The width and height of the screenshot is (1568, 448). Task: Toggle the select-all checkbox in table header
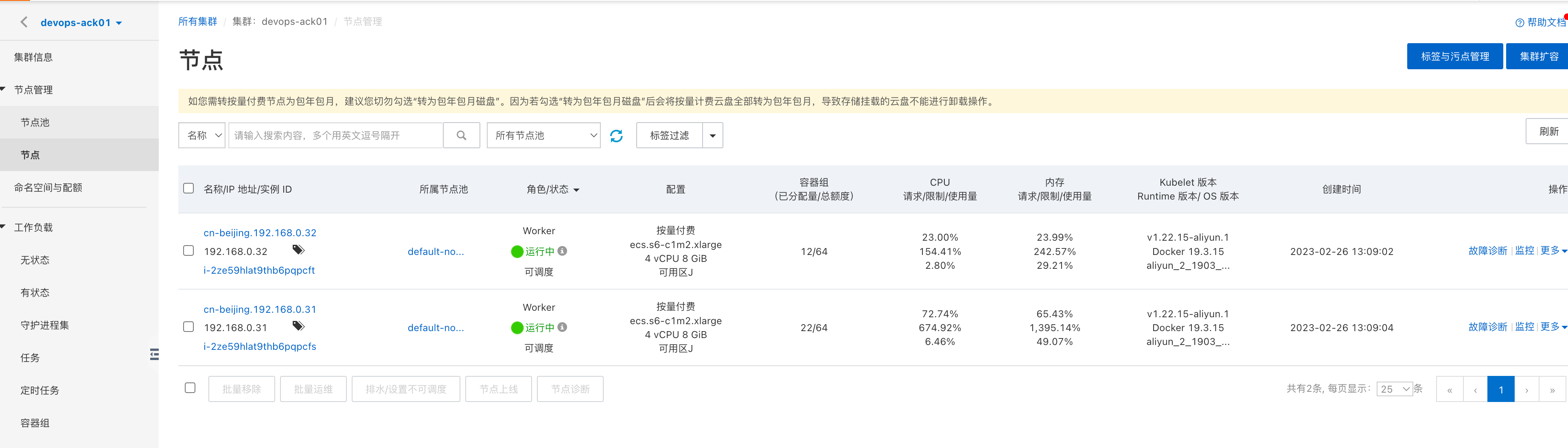coord(189,188)
